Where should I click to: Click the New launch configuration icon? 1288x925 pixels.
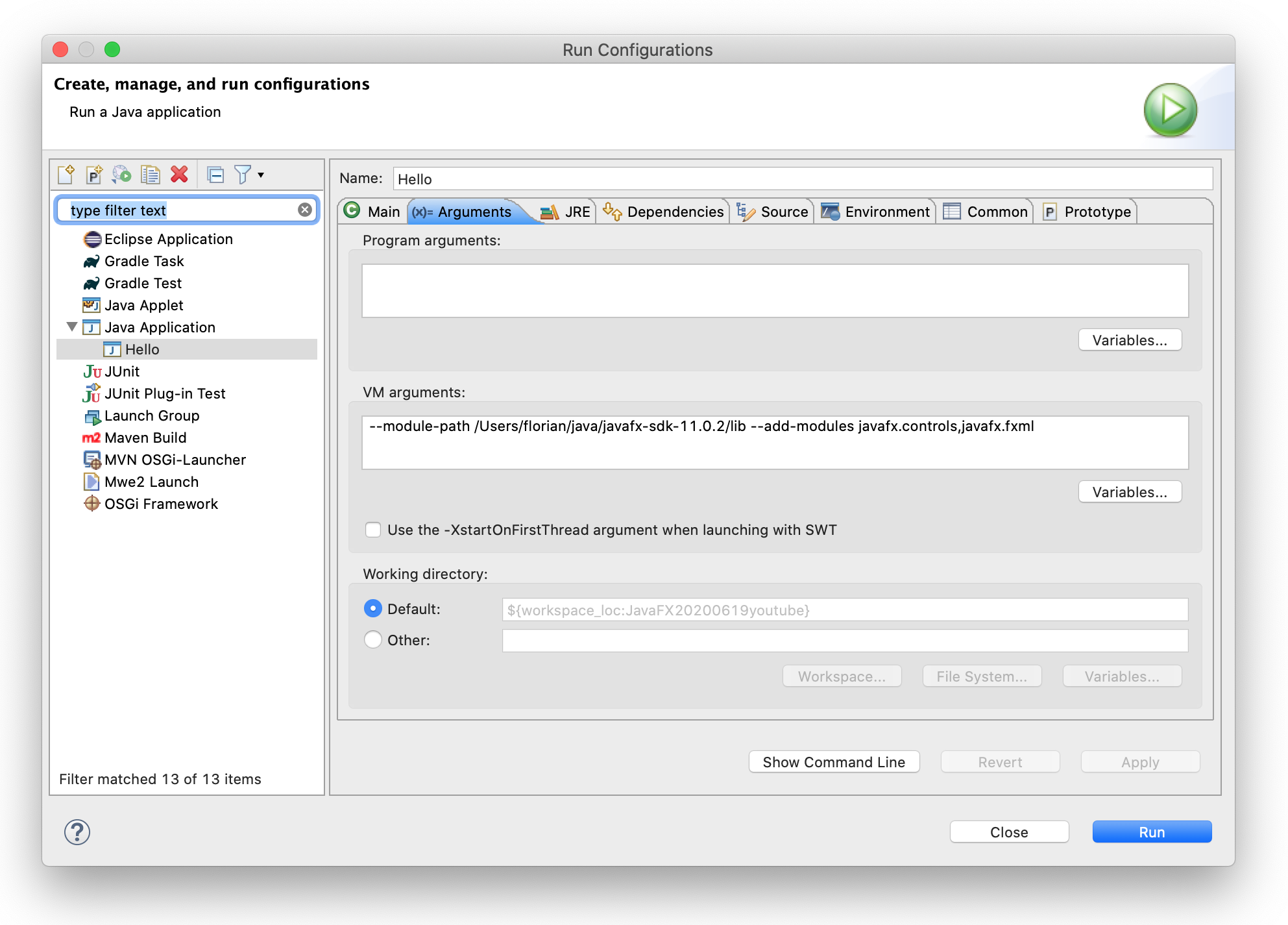click(66, 175)
